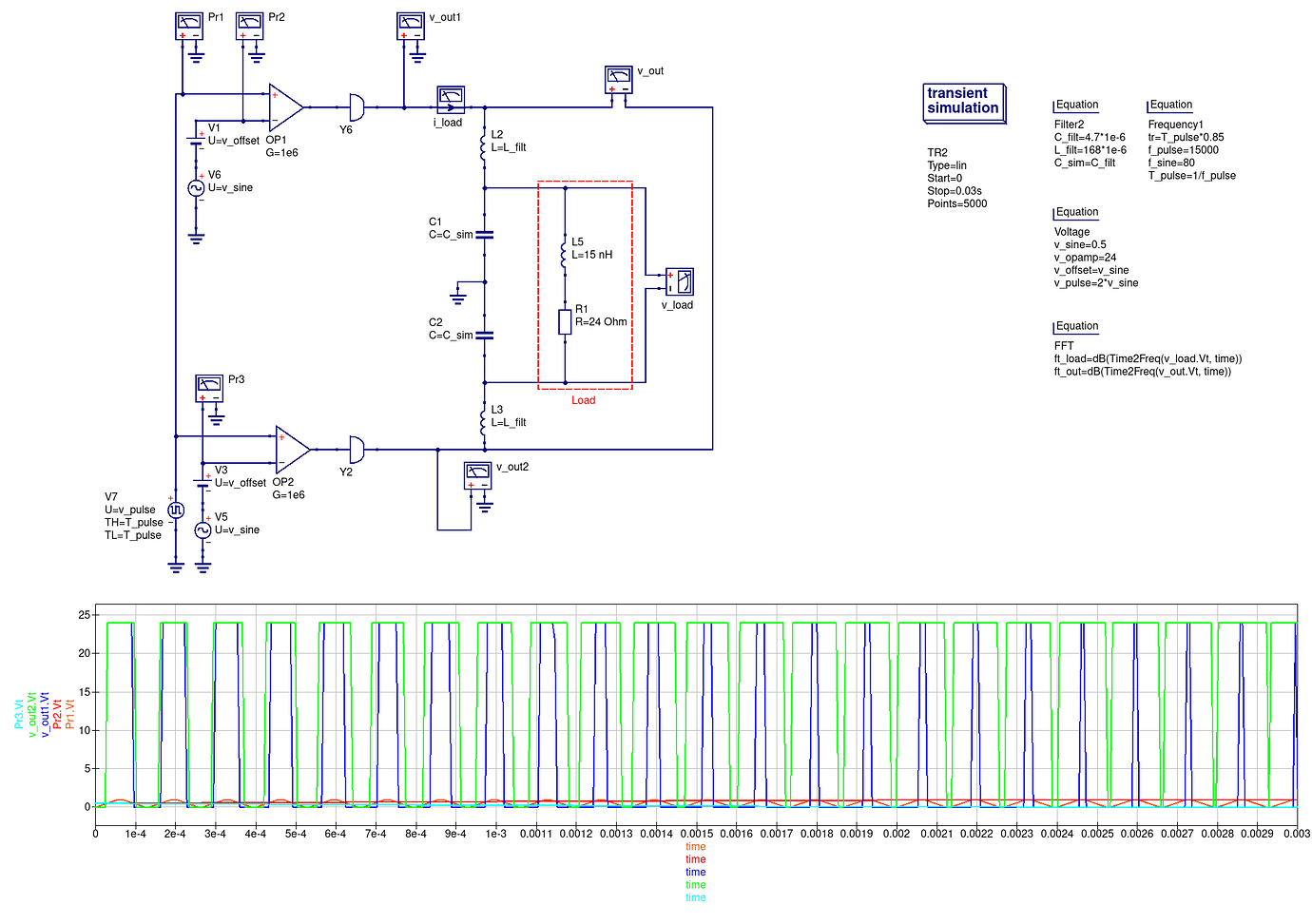Click the OP1 op-amp symbol
1312x924 pixels.
click(285, 106)
